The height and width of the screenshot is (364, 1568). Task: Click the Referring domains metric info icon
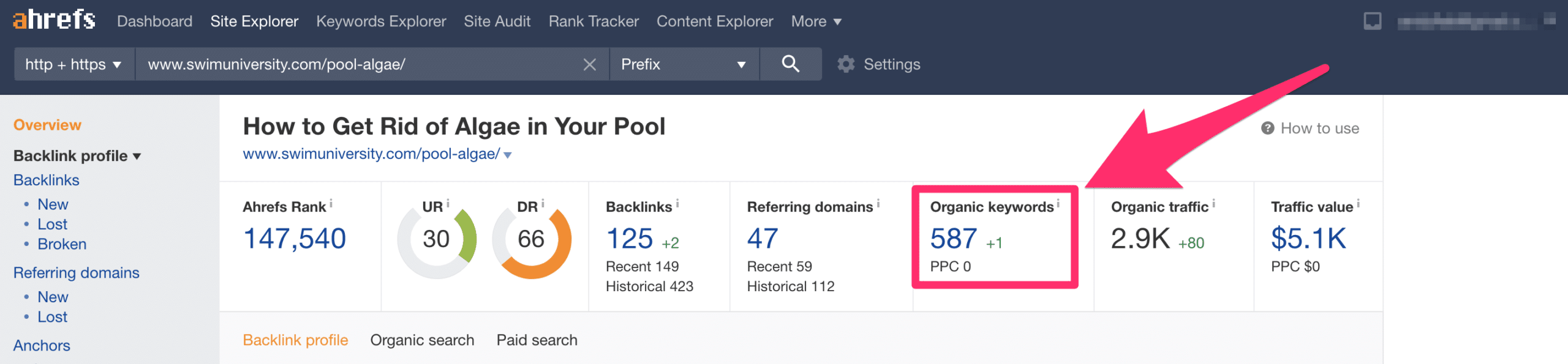click(878, 203)
